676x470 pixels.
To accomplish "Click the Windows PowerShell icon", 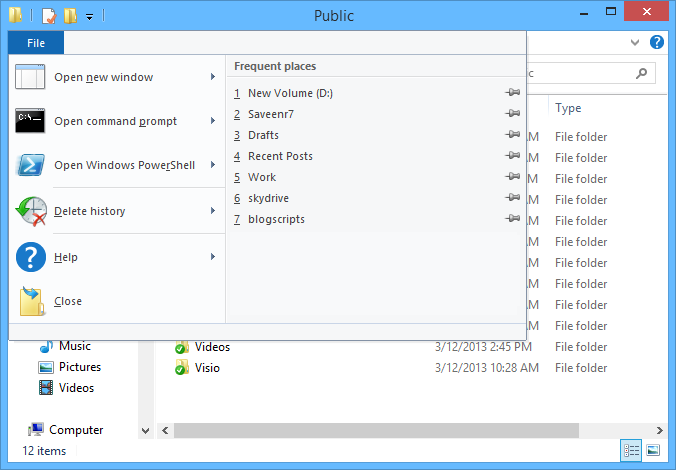I will click(31, 166).
